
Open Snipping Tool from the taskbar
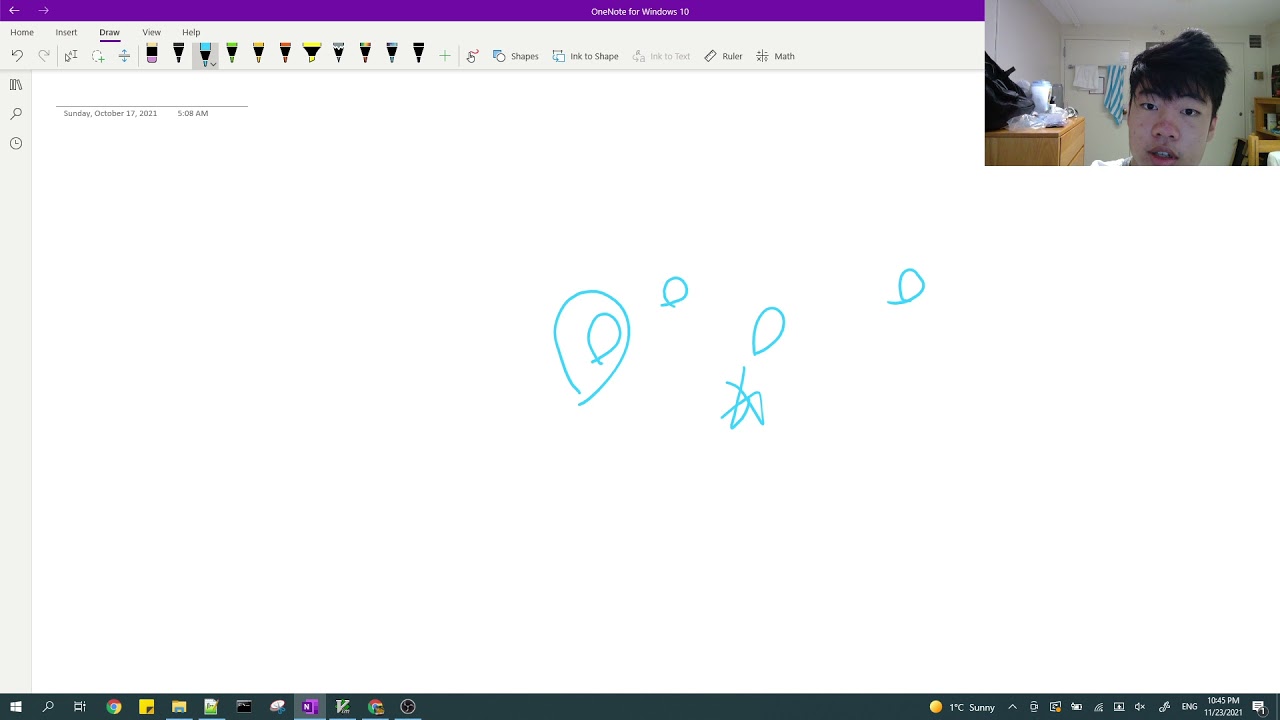tap(277, 707)
